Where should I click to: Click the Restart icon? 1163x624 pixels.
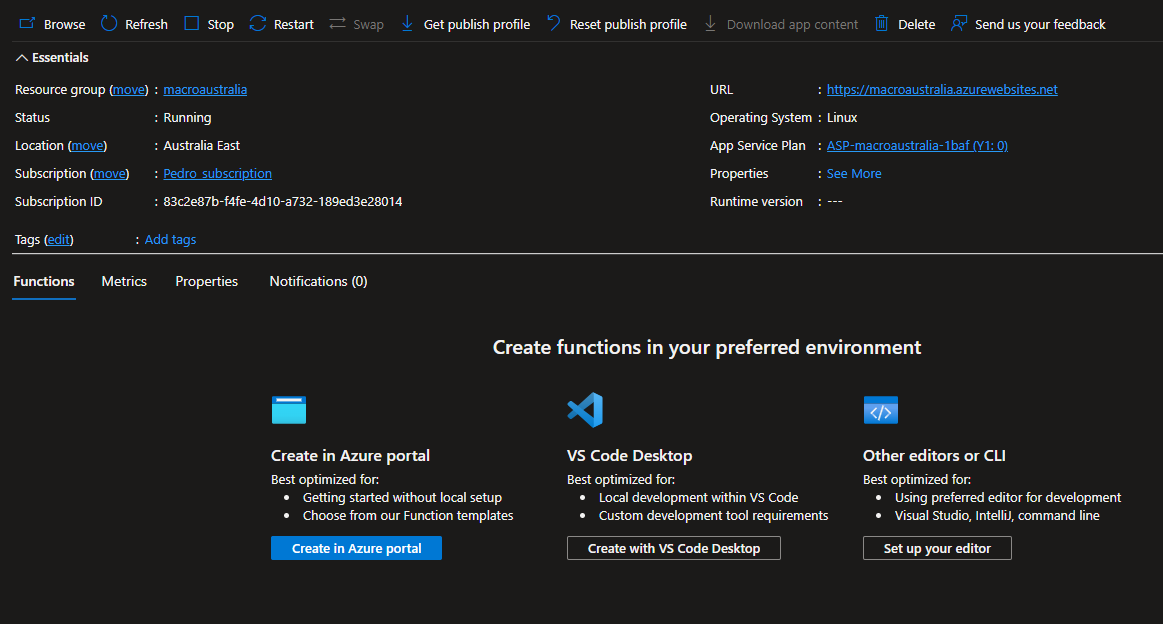click(x=257, y=24)
